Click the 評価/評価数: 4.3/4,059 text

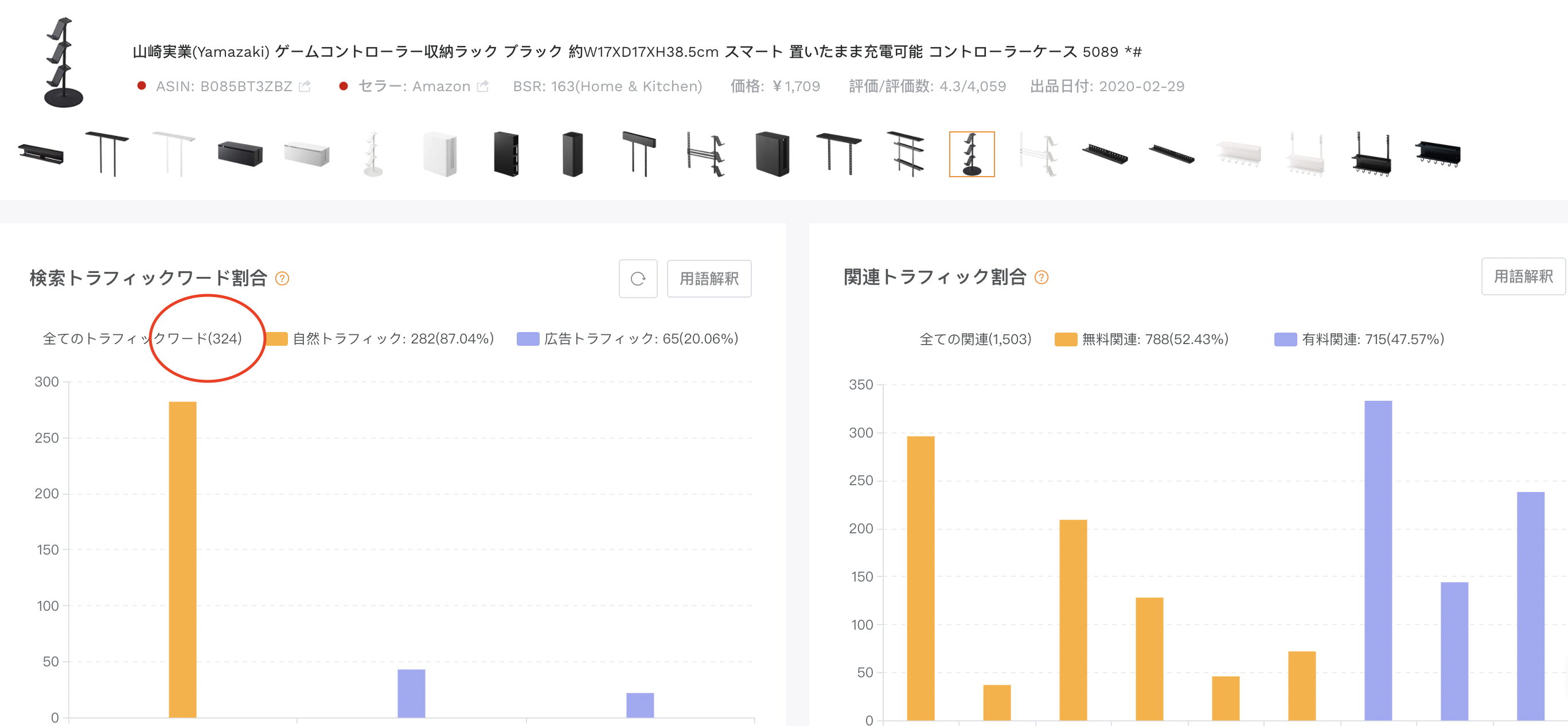pos(927,87)
